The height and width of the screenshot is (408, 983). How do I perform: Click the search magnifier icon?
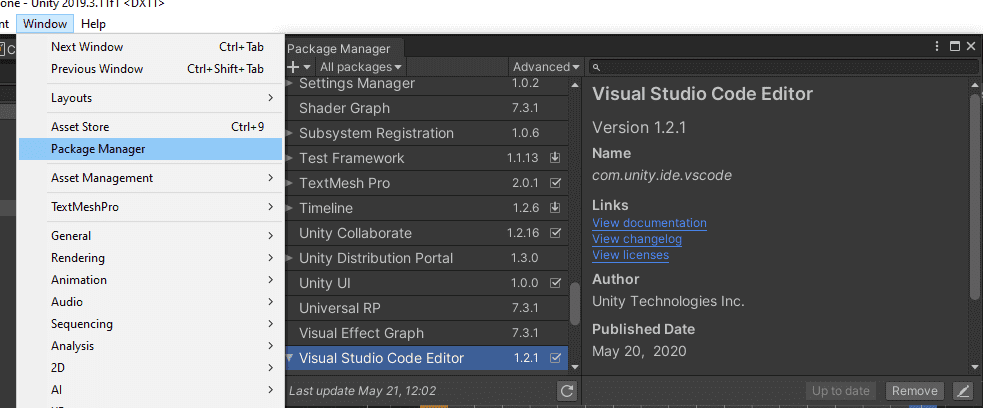click(596, 67)
